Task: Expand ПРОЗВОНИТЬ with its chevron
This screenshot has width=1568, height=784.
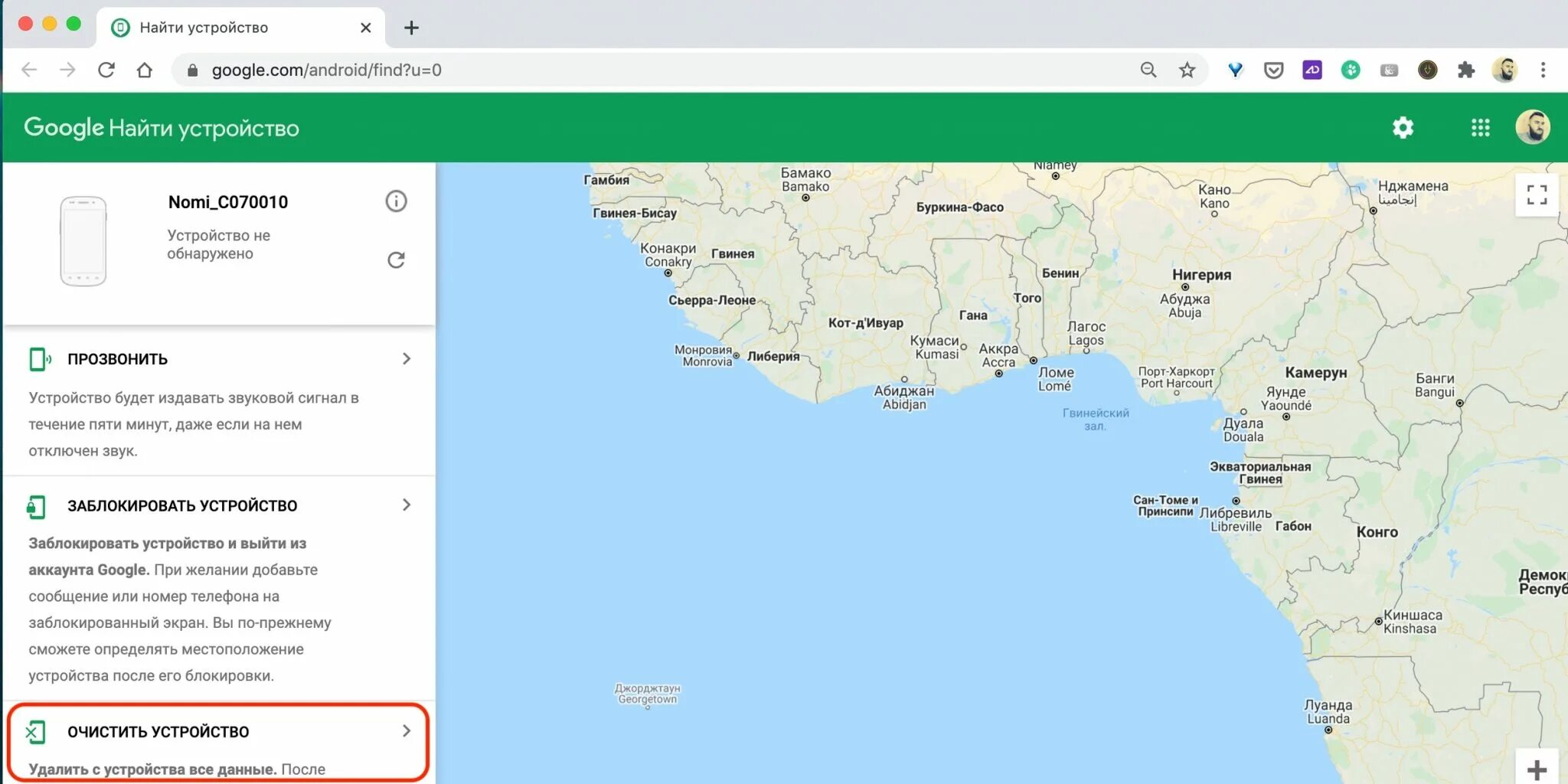Action: [x=407, y=358]
